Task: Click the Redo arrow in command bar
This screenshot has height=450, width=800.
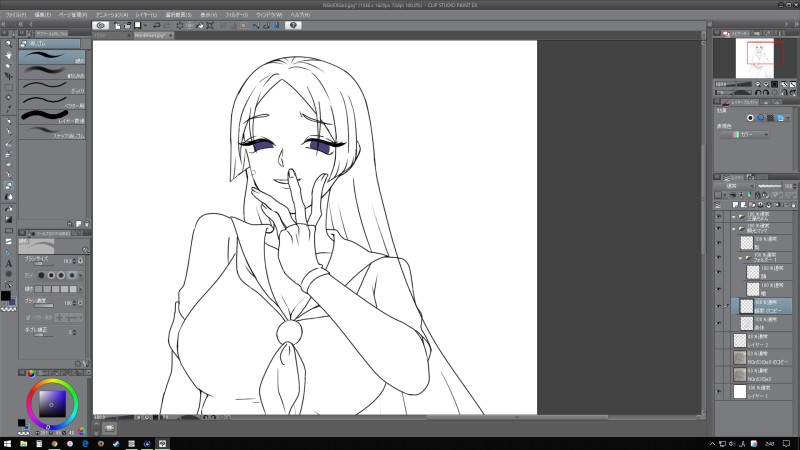Action: coord(166,25)
